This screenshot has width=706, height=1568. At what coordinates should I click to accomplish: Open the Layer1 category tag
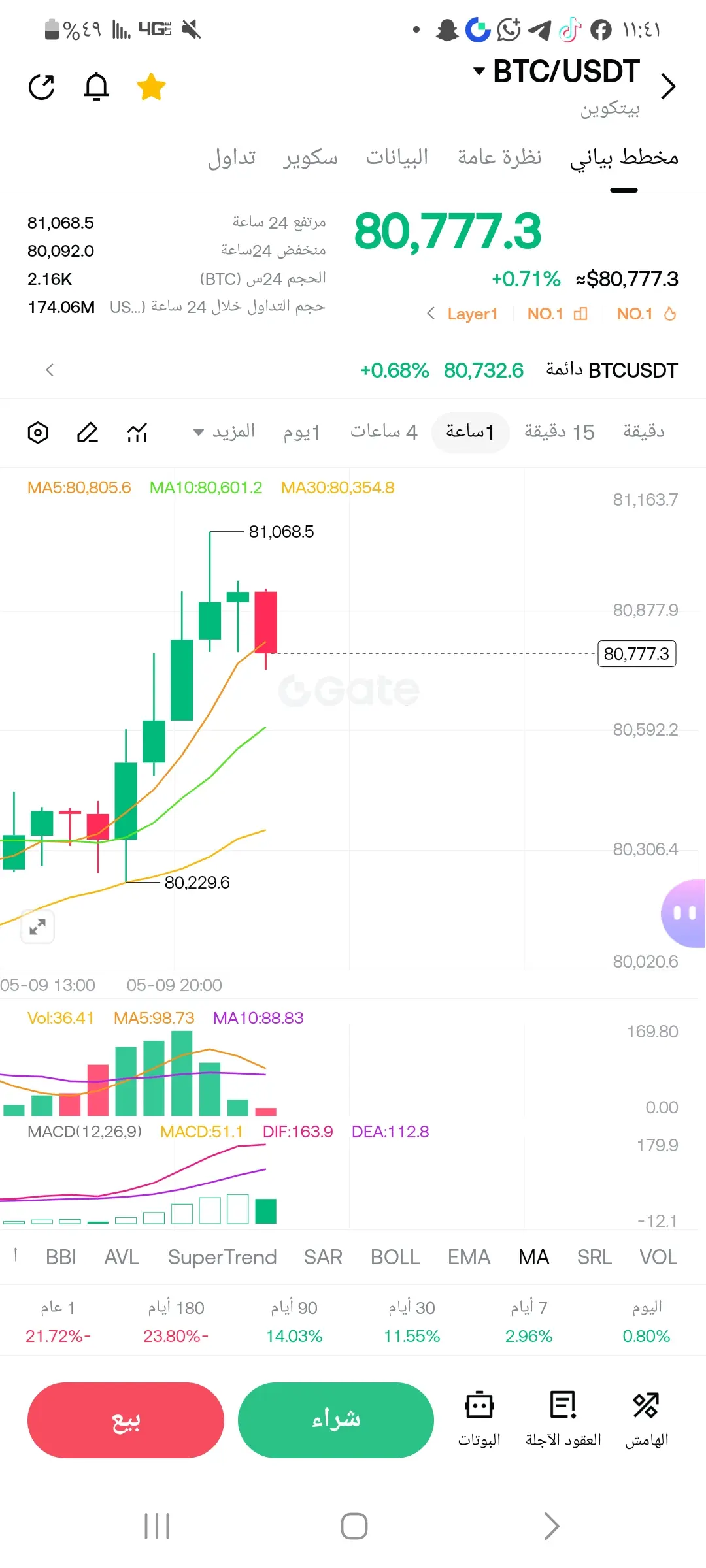point(473,314)
